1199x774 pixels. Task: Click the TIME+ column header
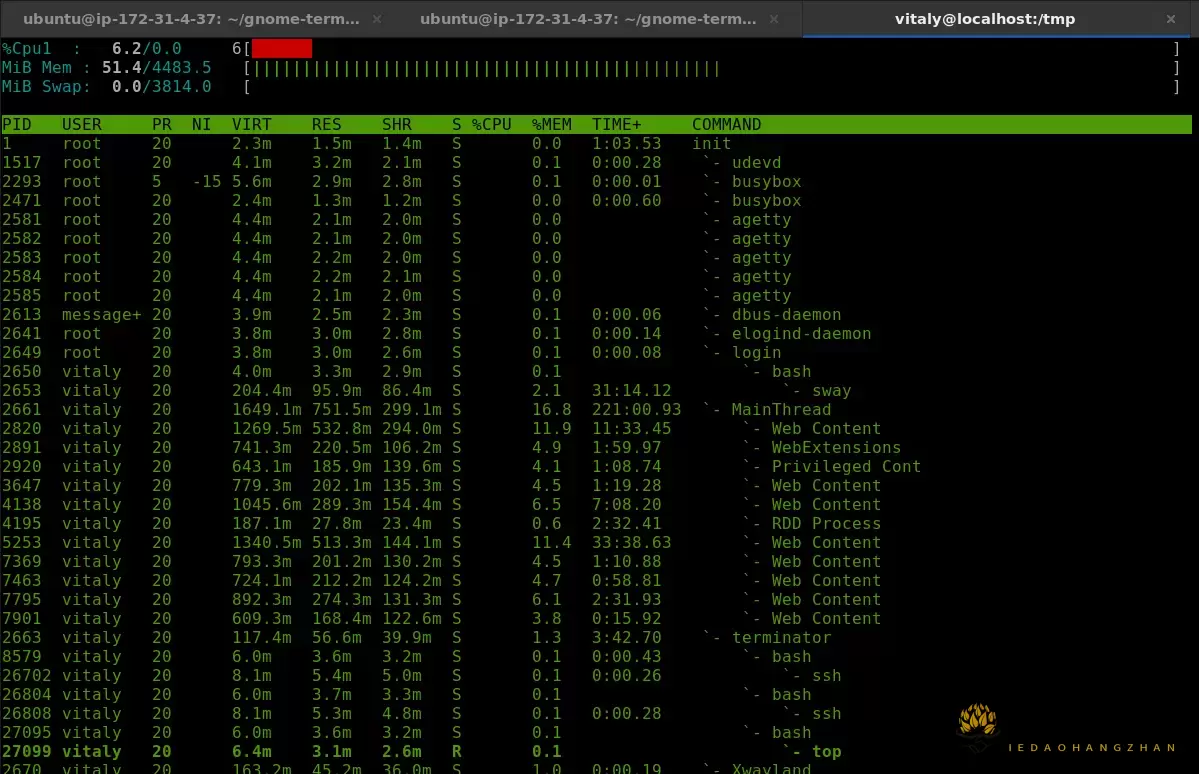pos(616,125)
